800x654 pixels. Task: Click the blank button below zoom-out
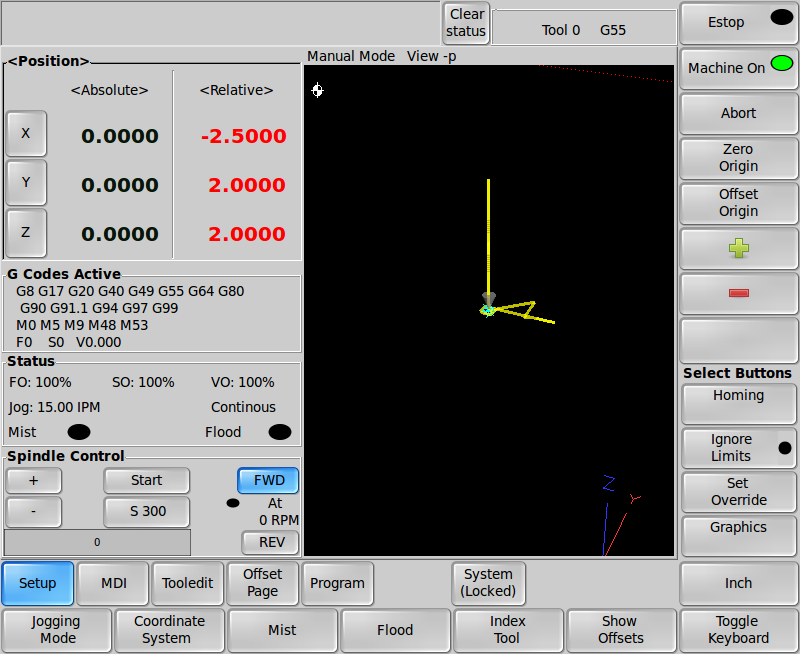(738, 341)
